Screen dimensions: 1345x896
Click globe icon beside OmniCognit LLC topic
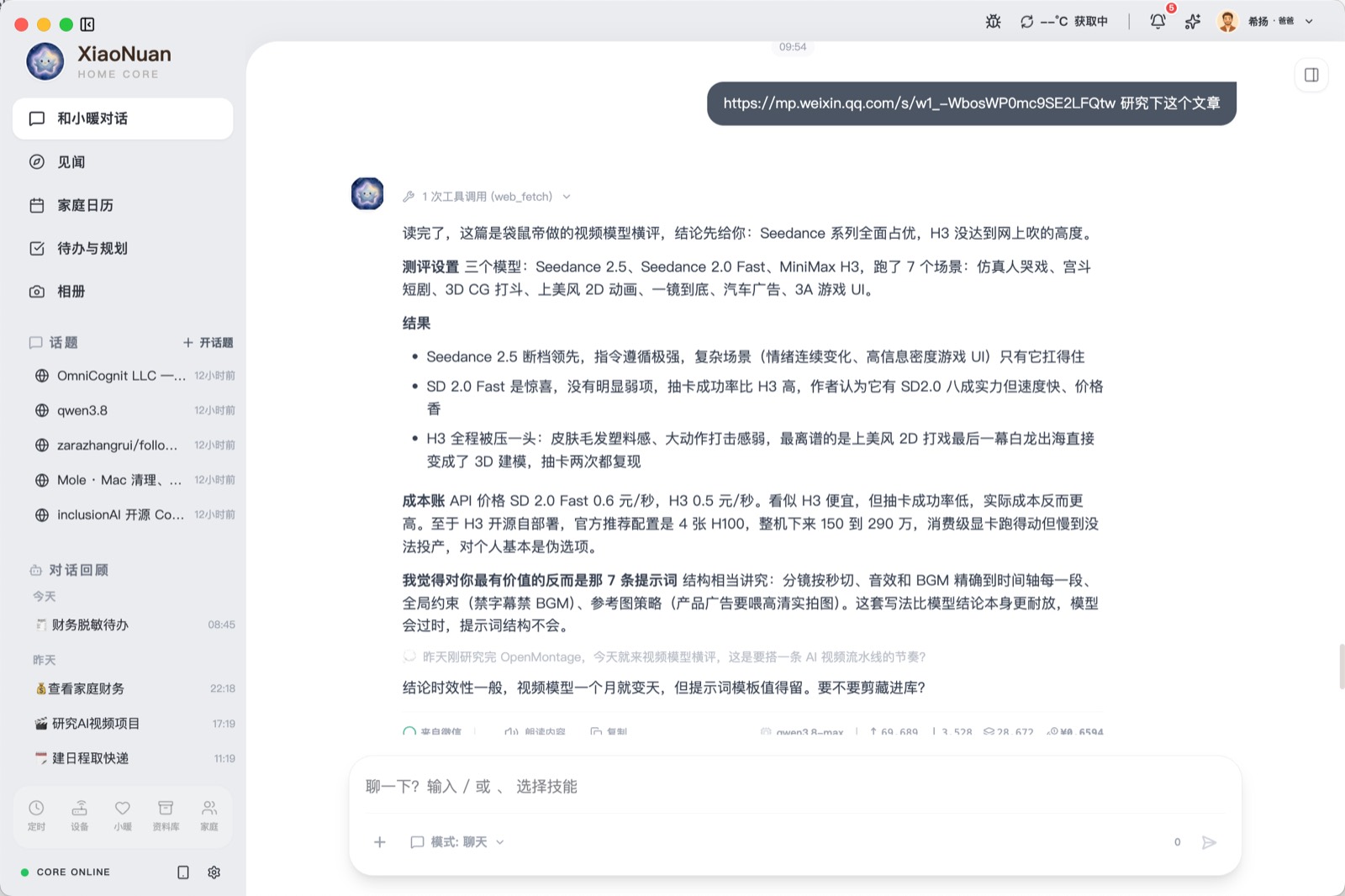pyautogui.click(x=42, y=376)
